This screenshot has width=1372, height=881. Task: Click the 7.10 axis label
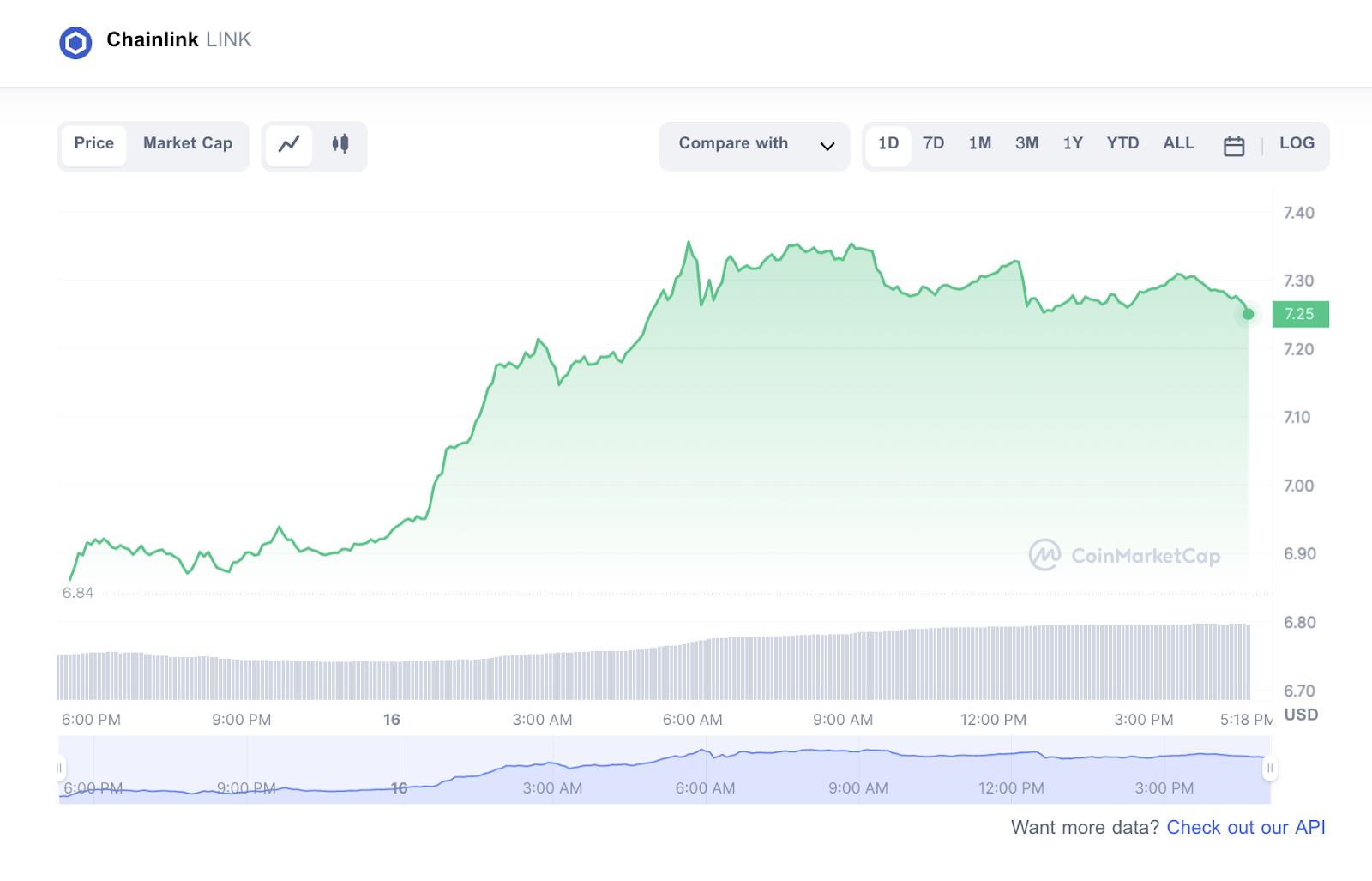pos(1297,418)
